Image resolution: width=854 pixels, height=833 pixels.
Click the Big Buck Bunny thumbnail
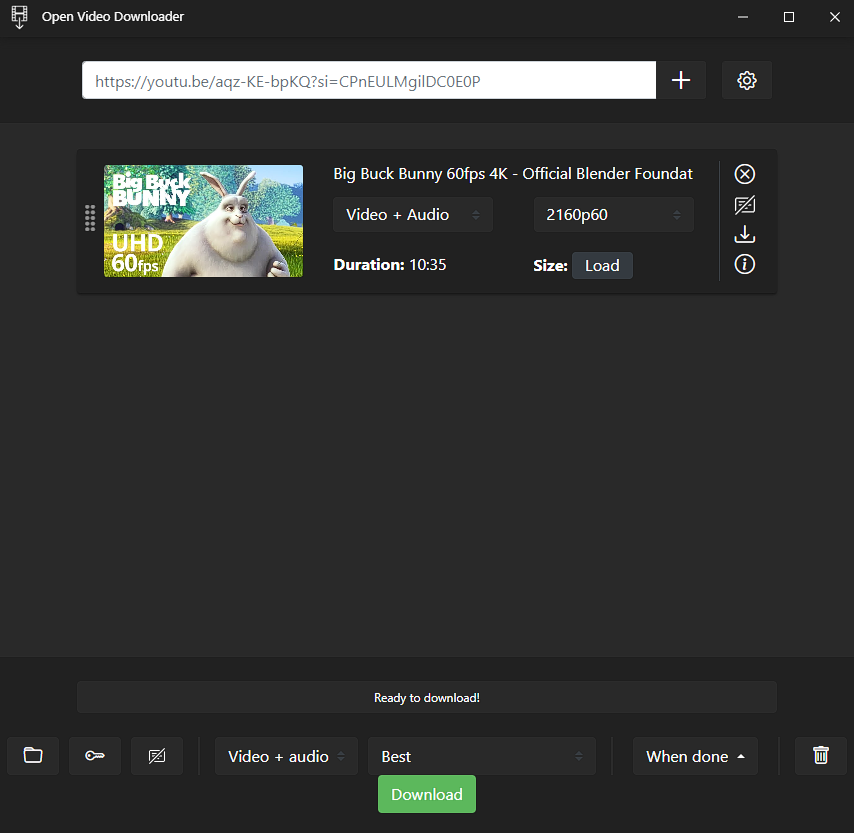pyautogui.click(x=203, y=221)
